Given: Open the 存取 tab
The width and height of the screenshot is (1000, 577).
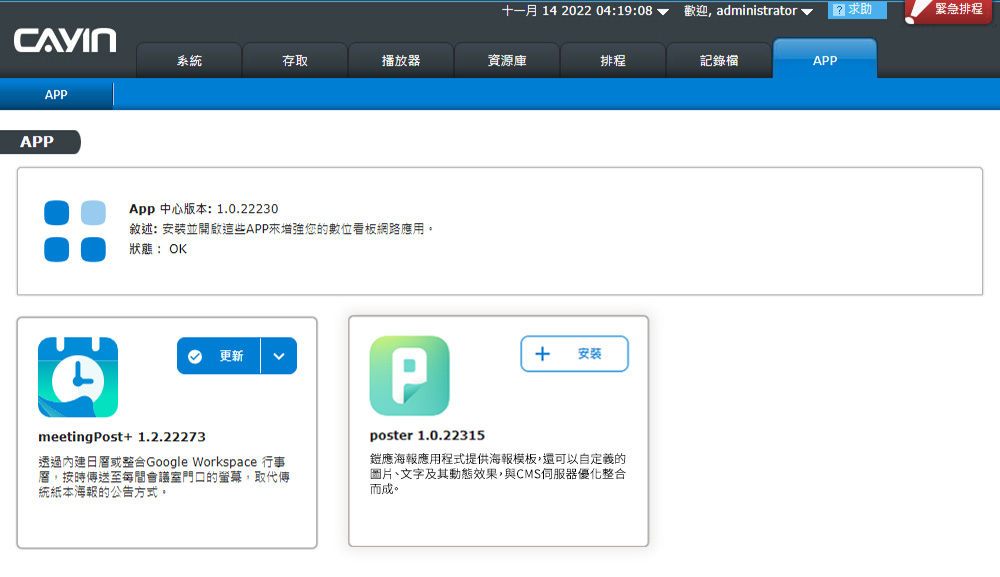Looking at the screenshot, I should click(x=295, y=61).
